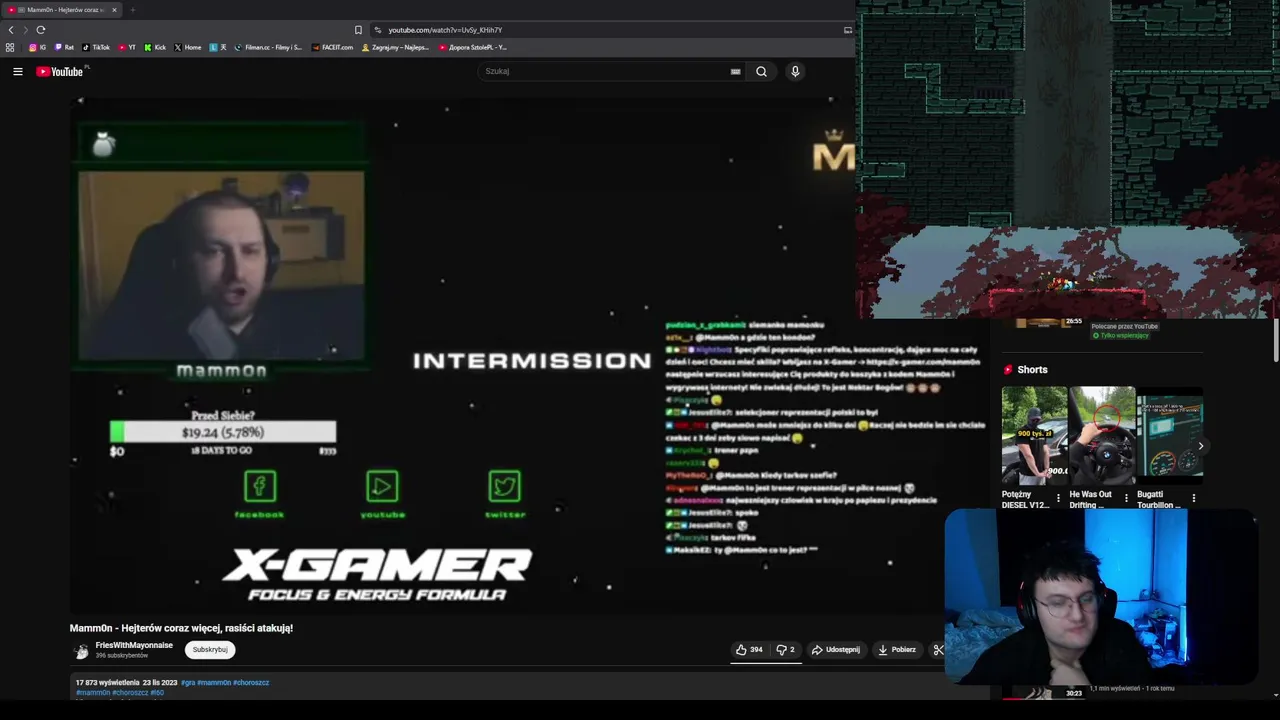Open the FriesWithMayonnaise channel avatar
The image size is (1280, 720).
point(81,651)
